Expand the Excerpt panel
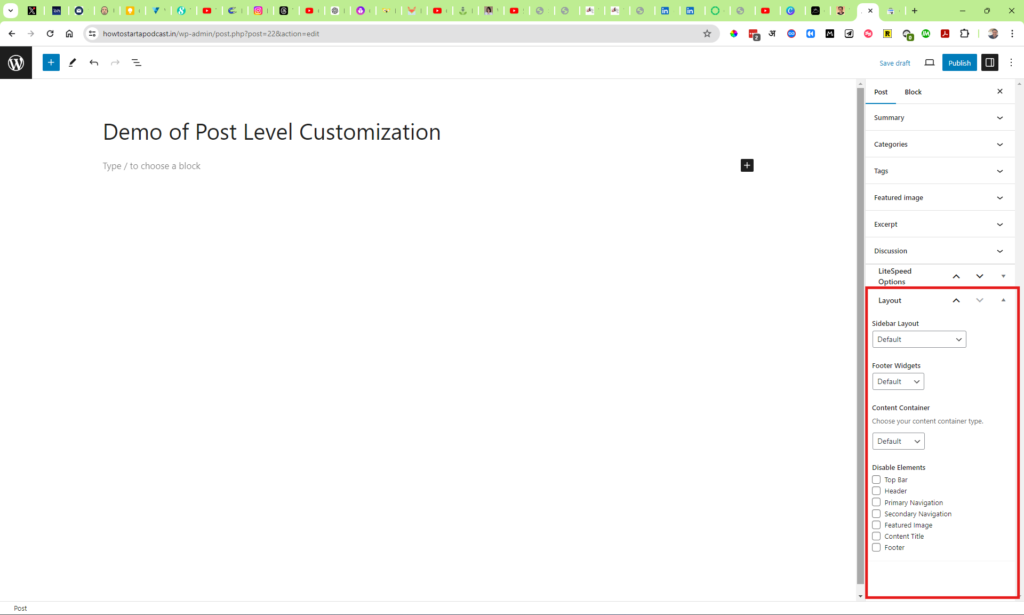 coord(938,224)
